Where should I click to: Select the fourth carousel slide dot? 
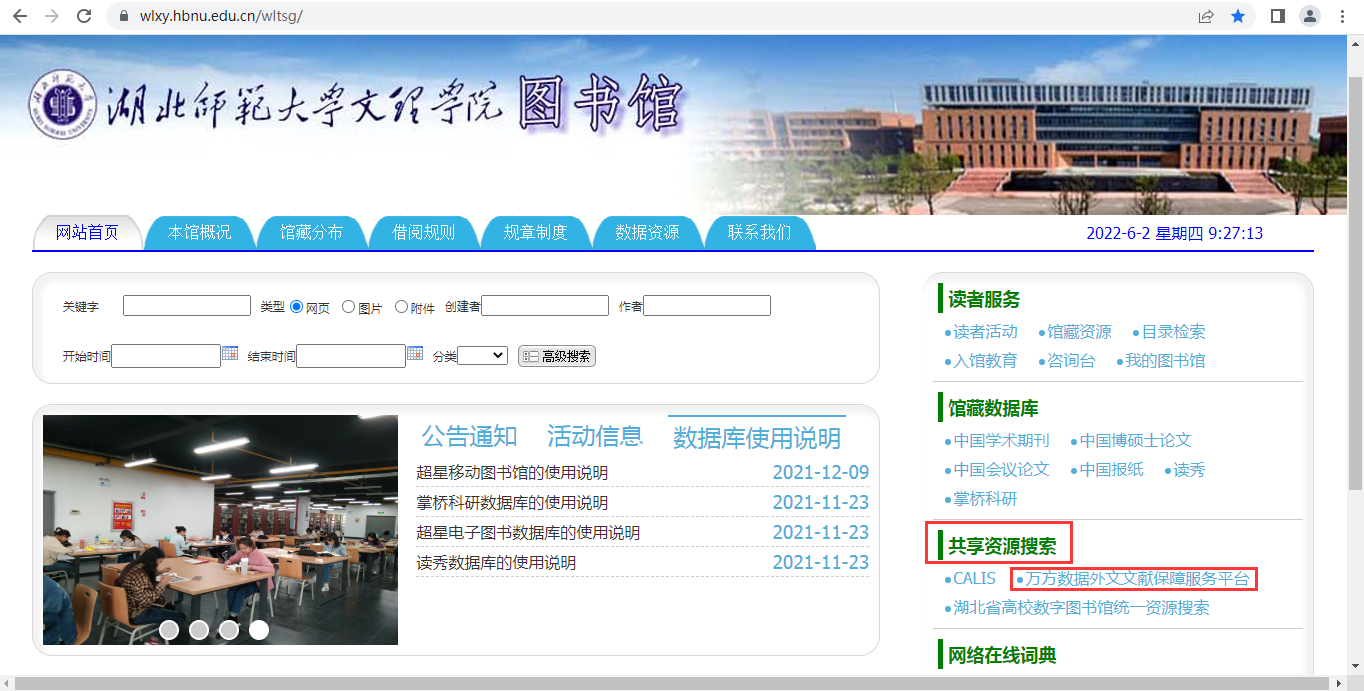pyautogui.click(x=259, y=630)
